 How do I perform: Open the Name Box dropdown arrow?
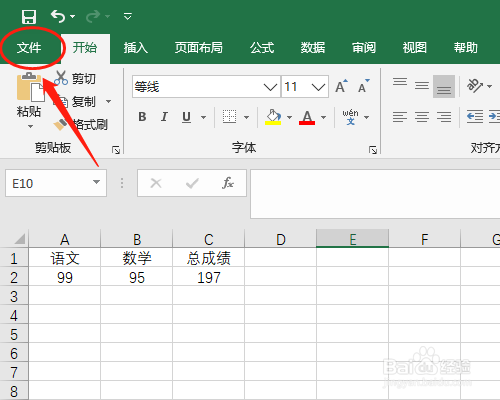[96, 182]
